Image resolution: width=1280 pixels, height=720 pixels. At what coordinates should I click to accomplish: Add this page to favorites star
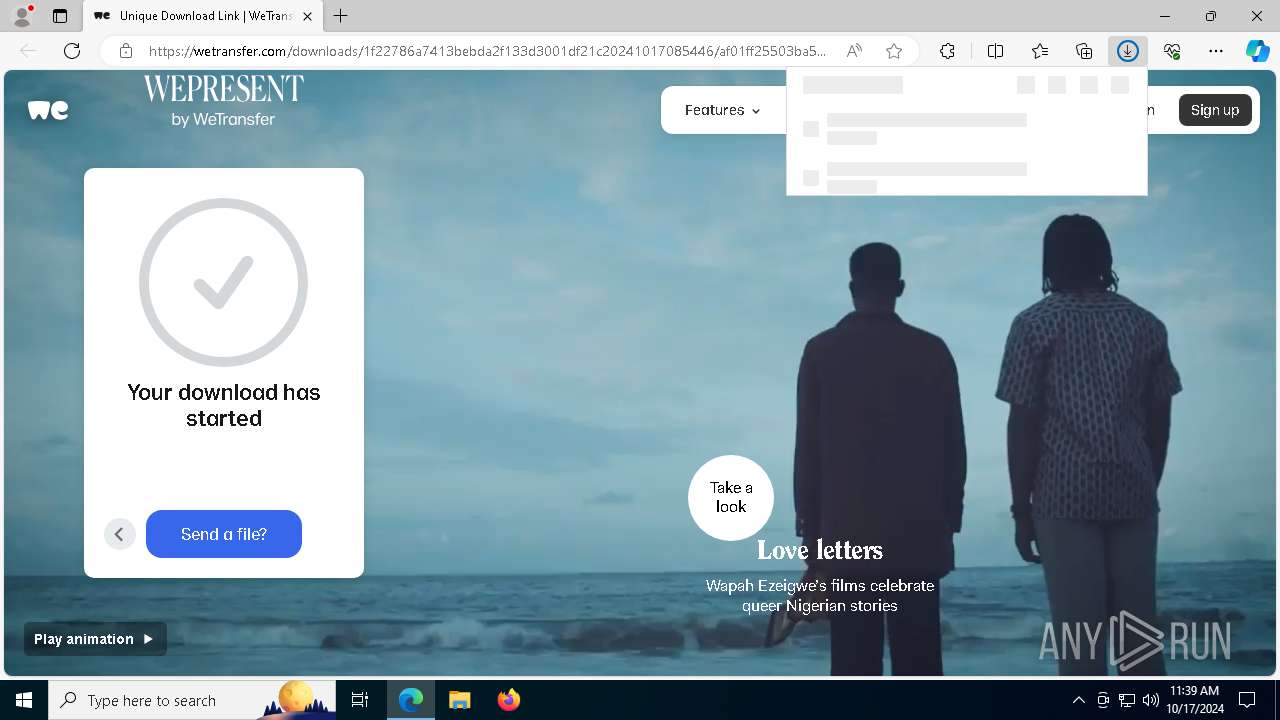point(894,51)
